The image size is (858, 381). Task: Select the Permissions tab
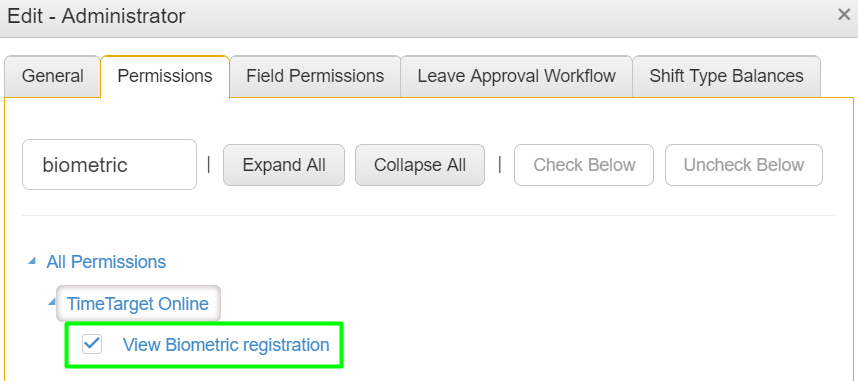pyautogui.click(x=165, y=76)
